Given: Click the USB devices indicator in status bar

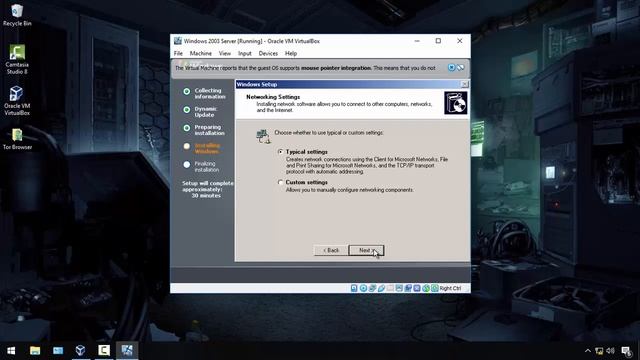Looking at the screenshot, I should coord(381,288).
